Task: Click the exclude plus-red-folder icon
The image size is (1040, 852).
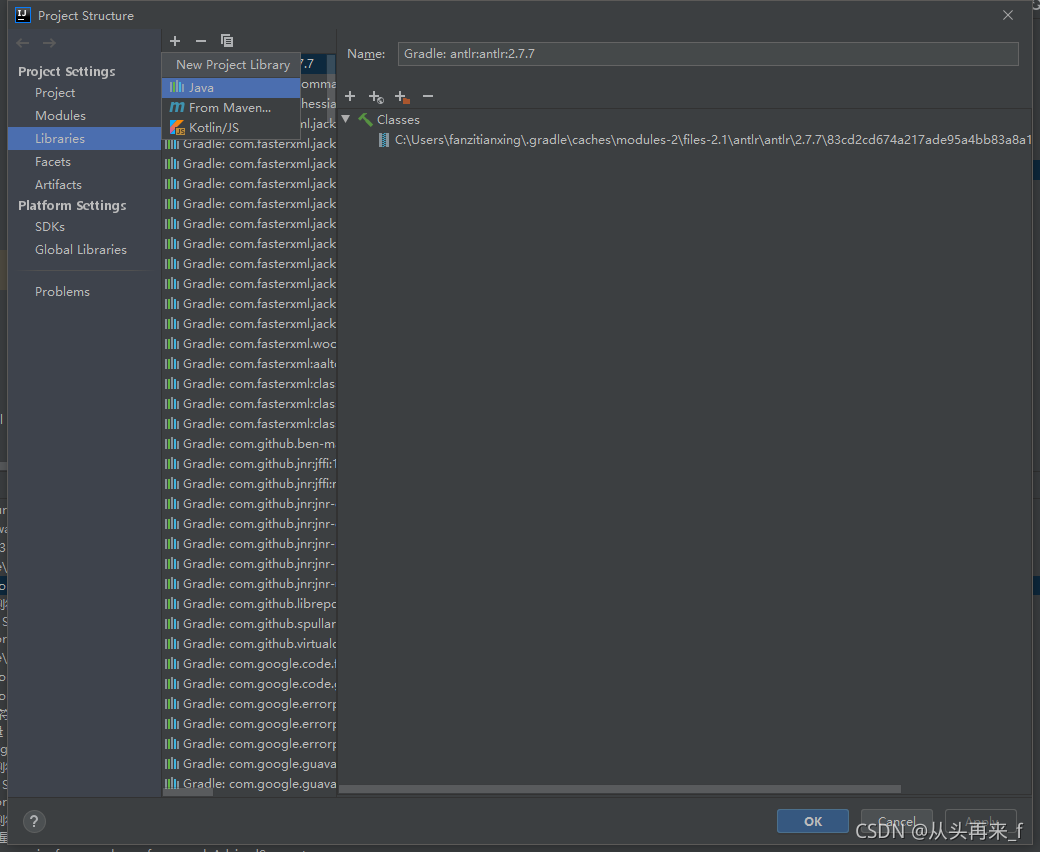Action: click(x=402, y=97)
